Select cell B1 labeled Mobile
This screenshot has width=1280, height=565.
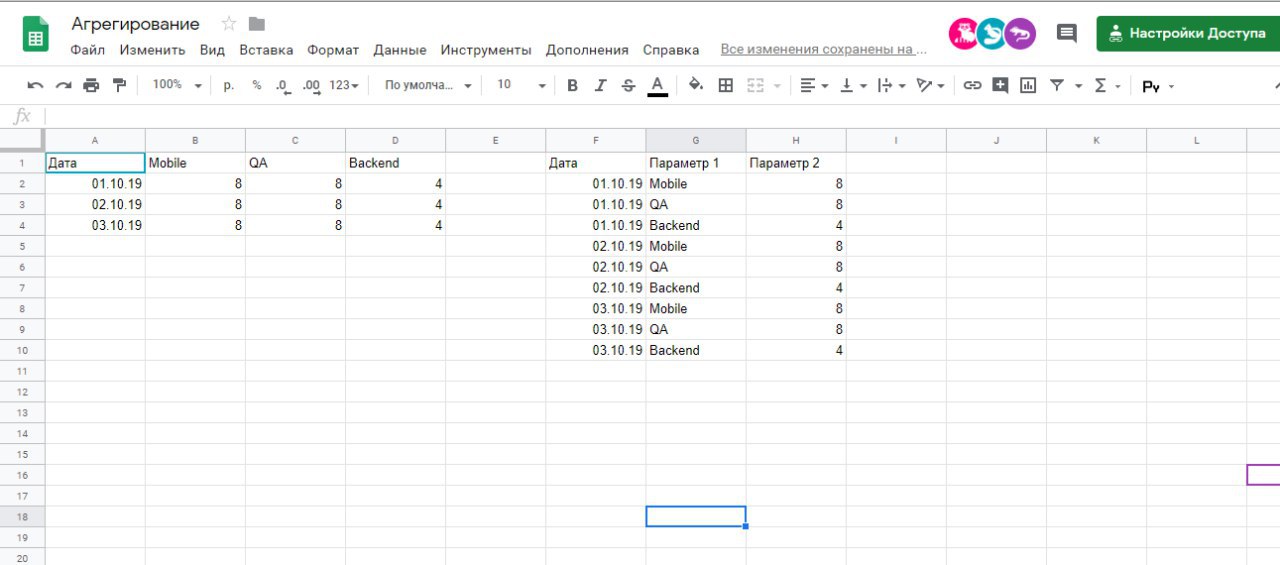195,163
